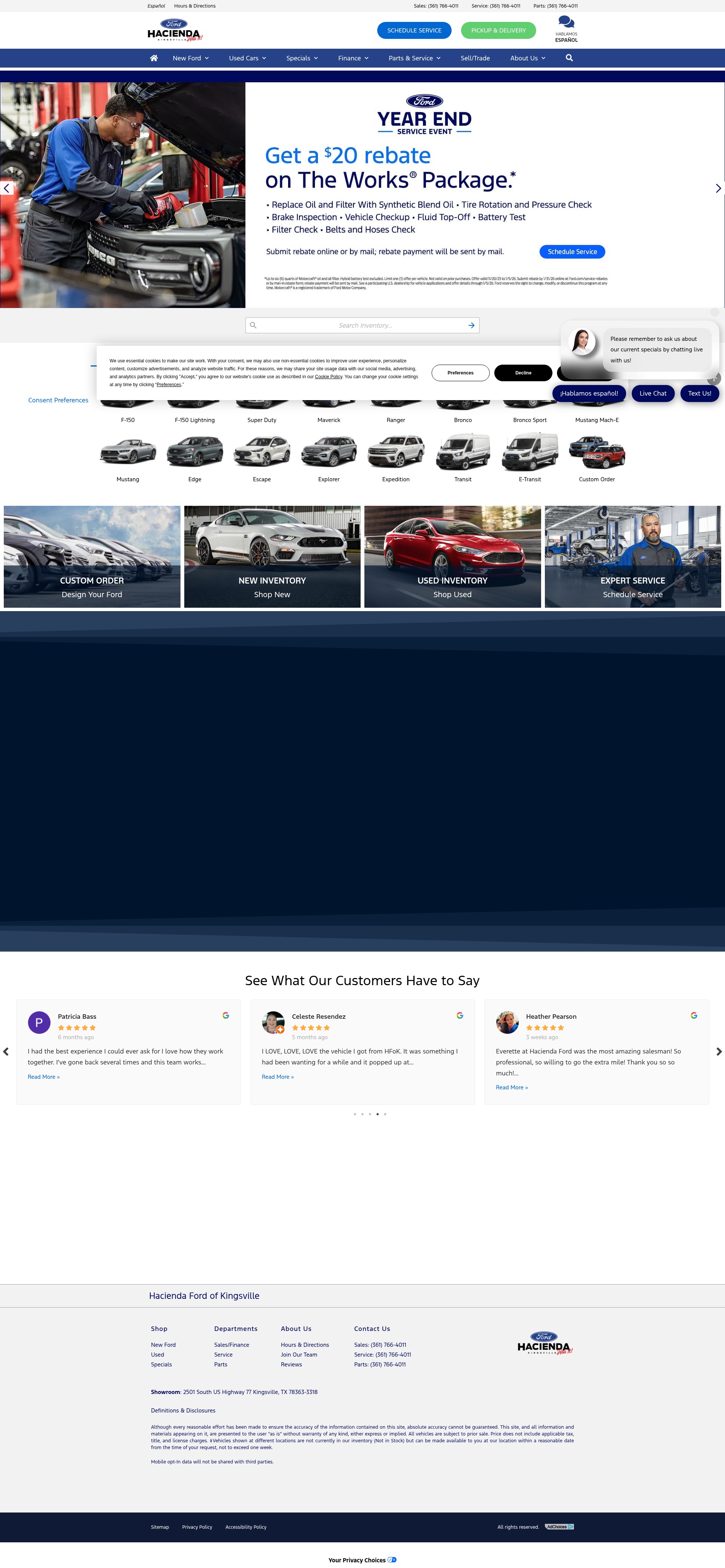Screen dimensions: 725x1568
Task: Click Google icon on Patricia Bass review
Action: point(226,1015)
